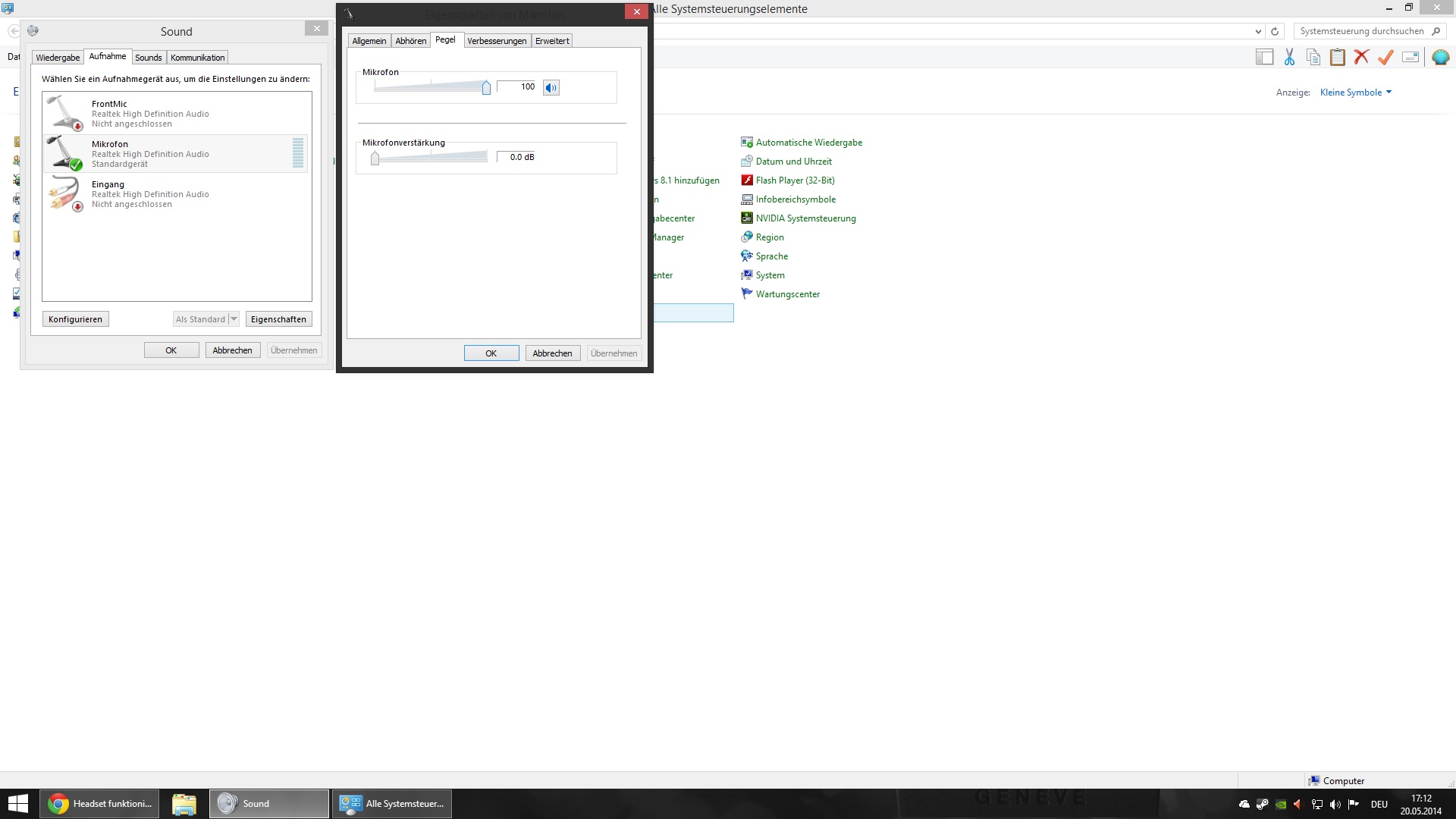
Task: Open NVIDIA Systemsteuerung control panel item
Action: point(805,218)
